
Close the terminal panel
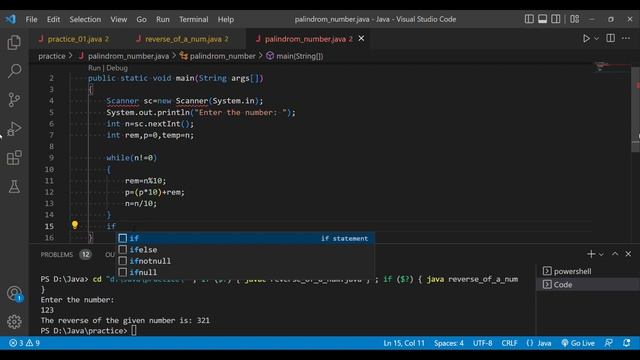tap(628, 254)
